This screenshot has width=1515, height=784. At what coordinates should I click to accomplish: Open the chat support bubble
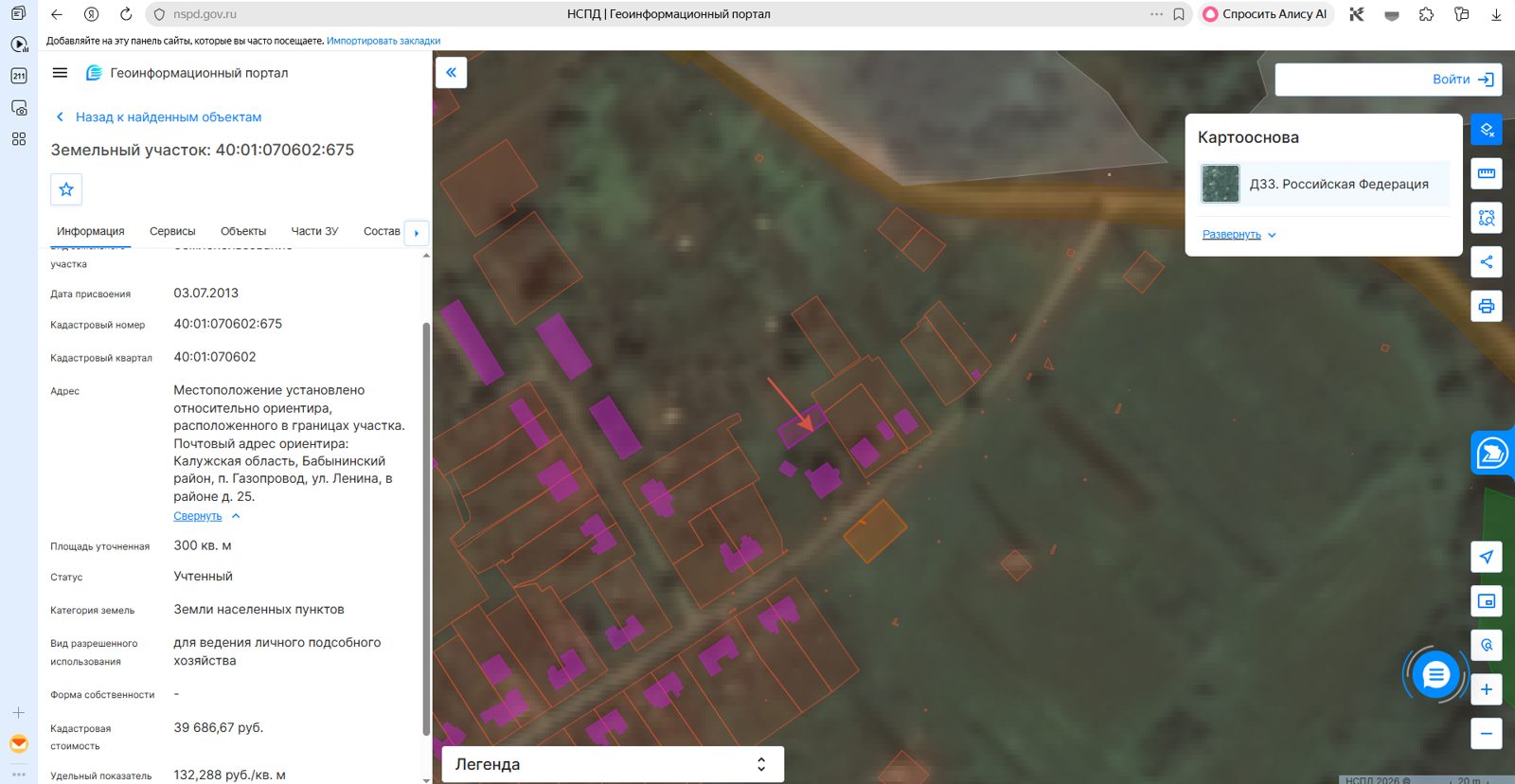click(x=1435, y=675)
